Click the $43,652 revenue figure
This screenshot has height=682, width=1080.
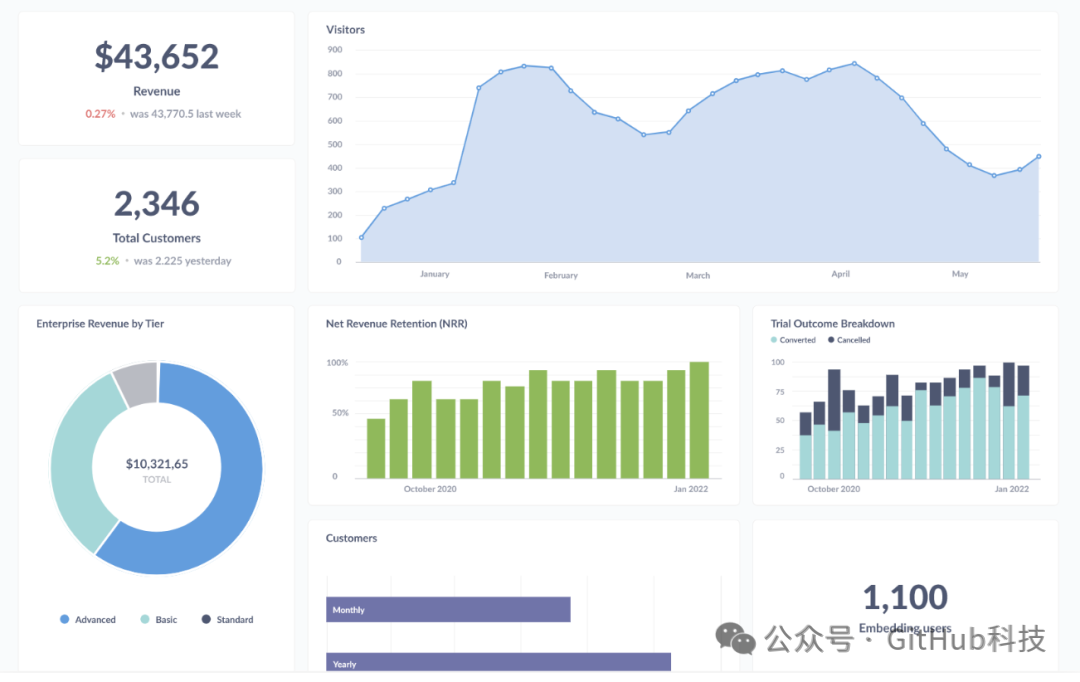pyautogui.click(x=156, y=56)
